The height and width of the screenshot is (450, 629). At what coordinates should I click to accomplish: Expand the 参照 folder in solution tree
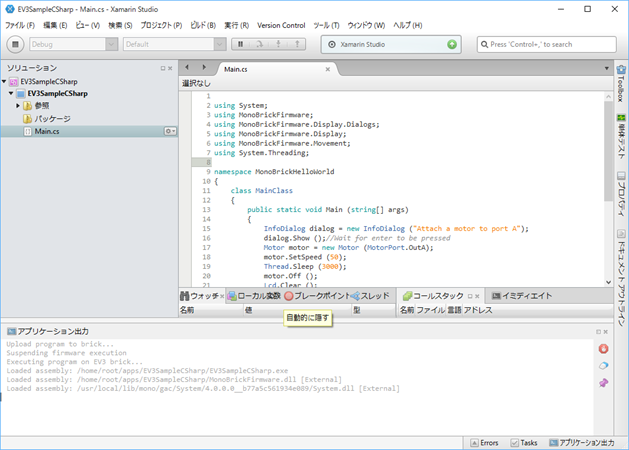tap(18, 105)
